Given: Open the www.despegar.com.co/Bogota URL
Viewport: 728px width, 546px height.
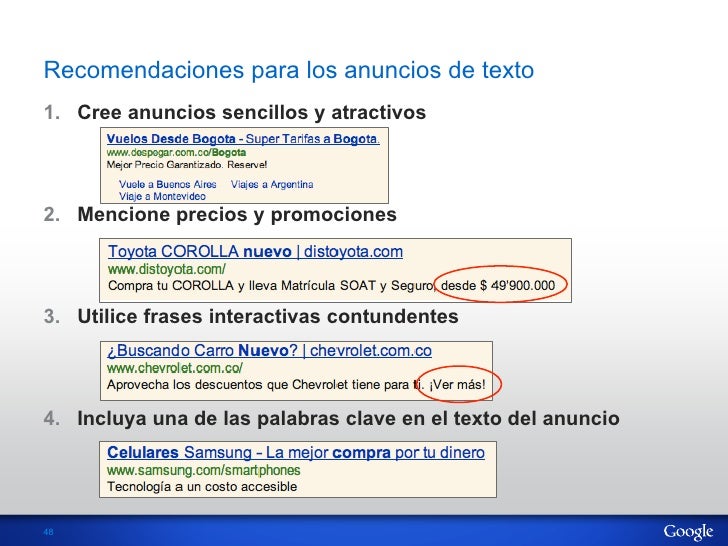Looking at the screenshot, I should tap(176, 152).
